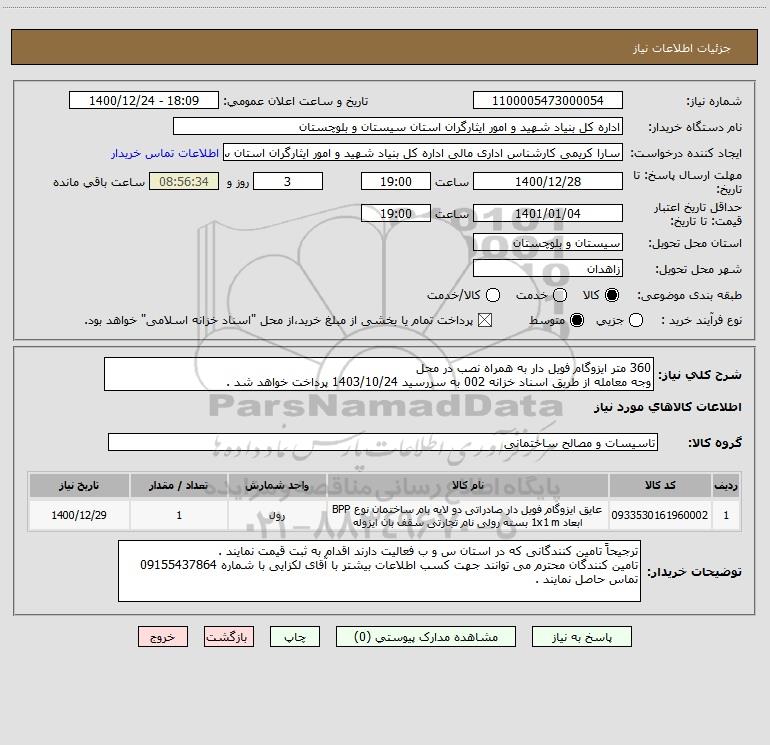Click the general need description text box
770x745 pixels.
point(379,375)
